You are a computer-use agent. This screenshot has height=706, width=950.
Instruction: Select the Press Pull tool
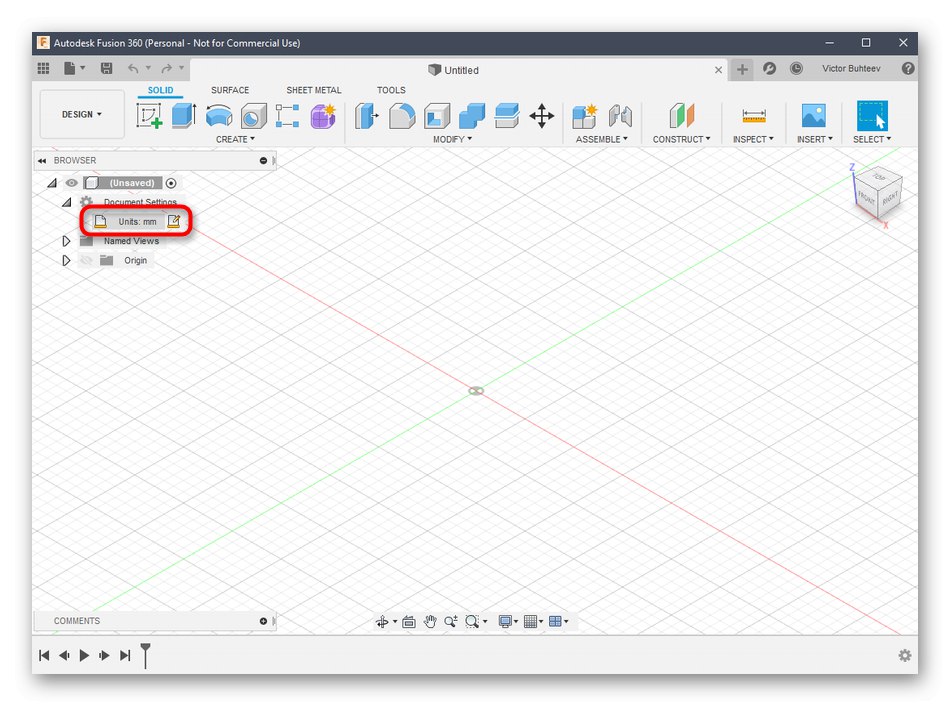pos(367,115)
